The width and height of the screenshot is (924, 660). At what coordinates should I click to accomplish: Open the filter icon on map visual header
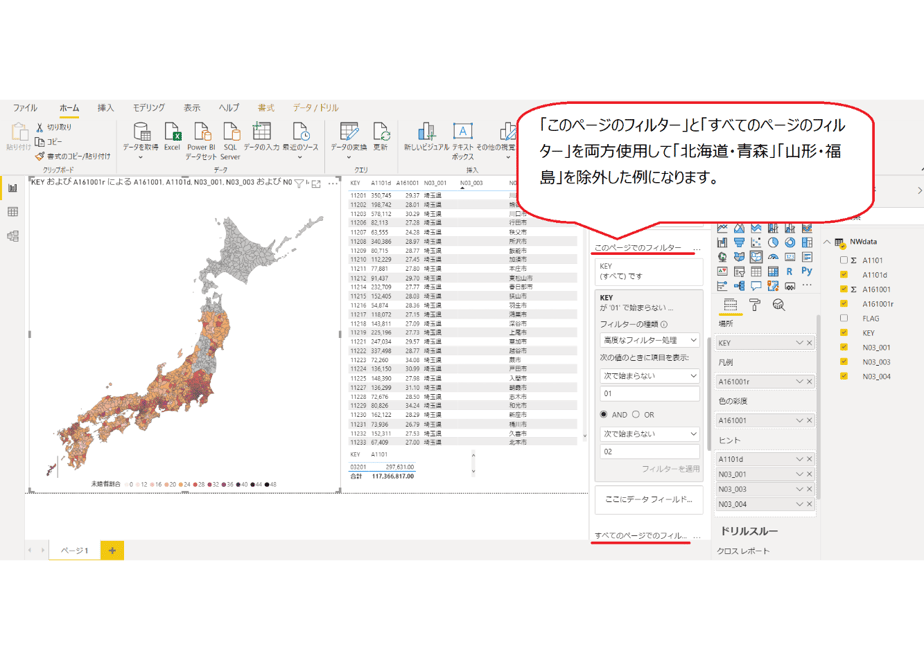click(299, 184)
